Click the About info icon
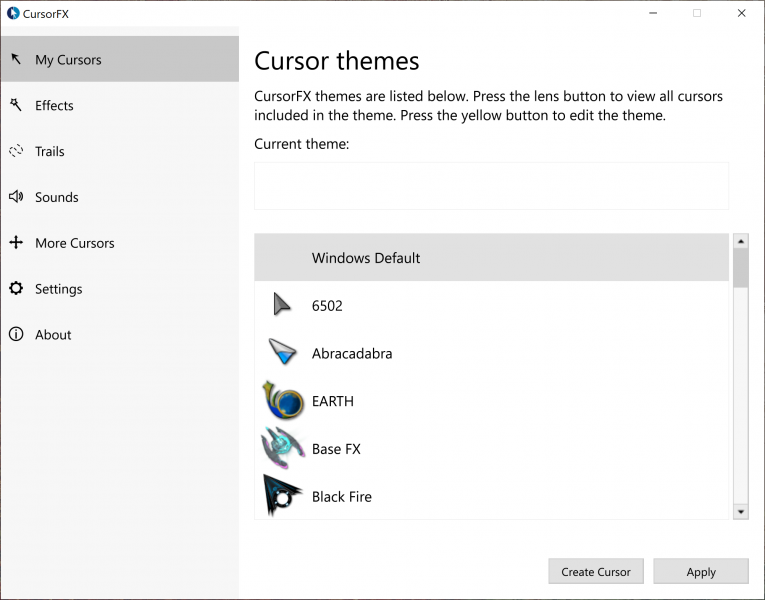This screenshot has height=600, width=765. (16, 334)
